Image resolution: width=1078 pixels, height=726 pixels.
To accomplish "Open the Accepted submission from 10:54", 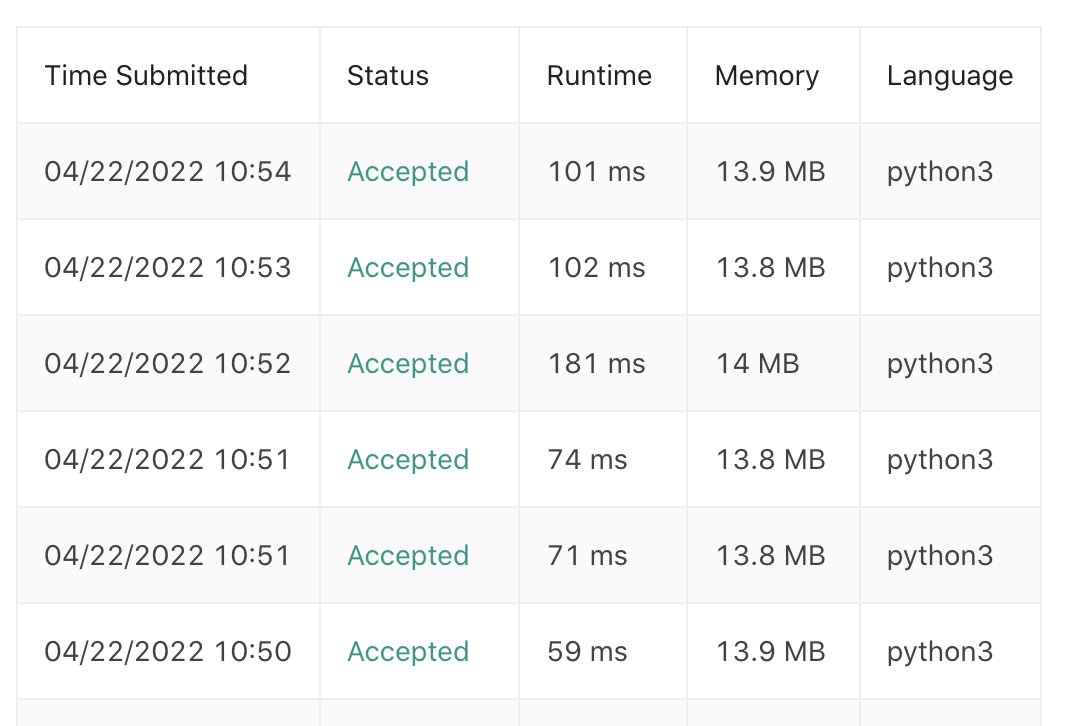I will click(408, 172).
